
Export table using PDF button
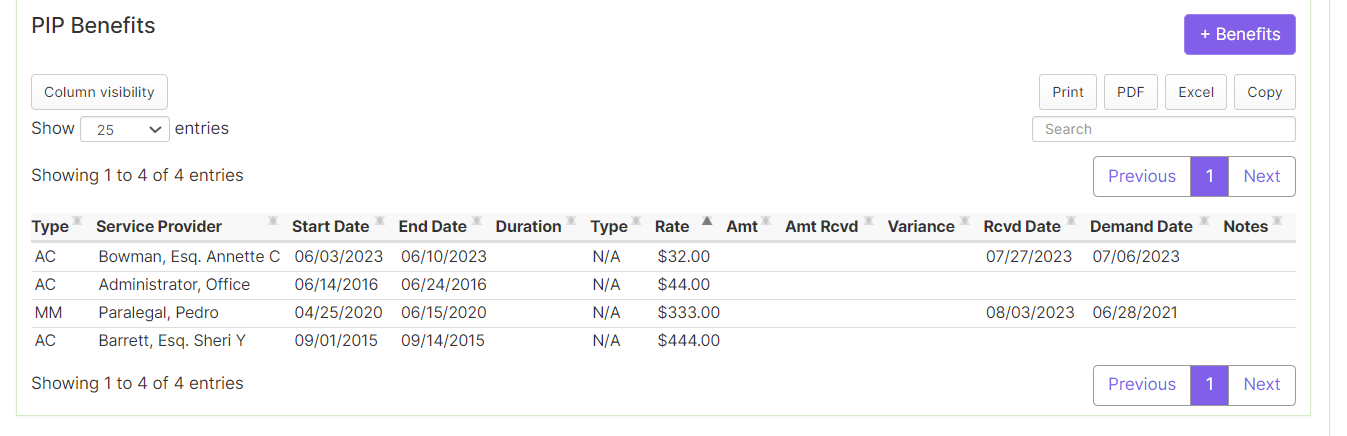click(x=1131, y=92)
